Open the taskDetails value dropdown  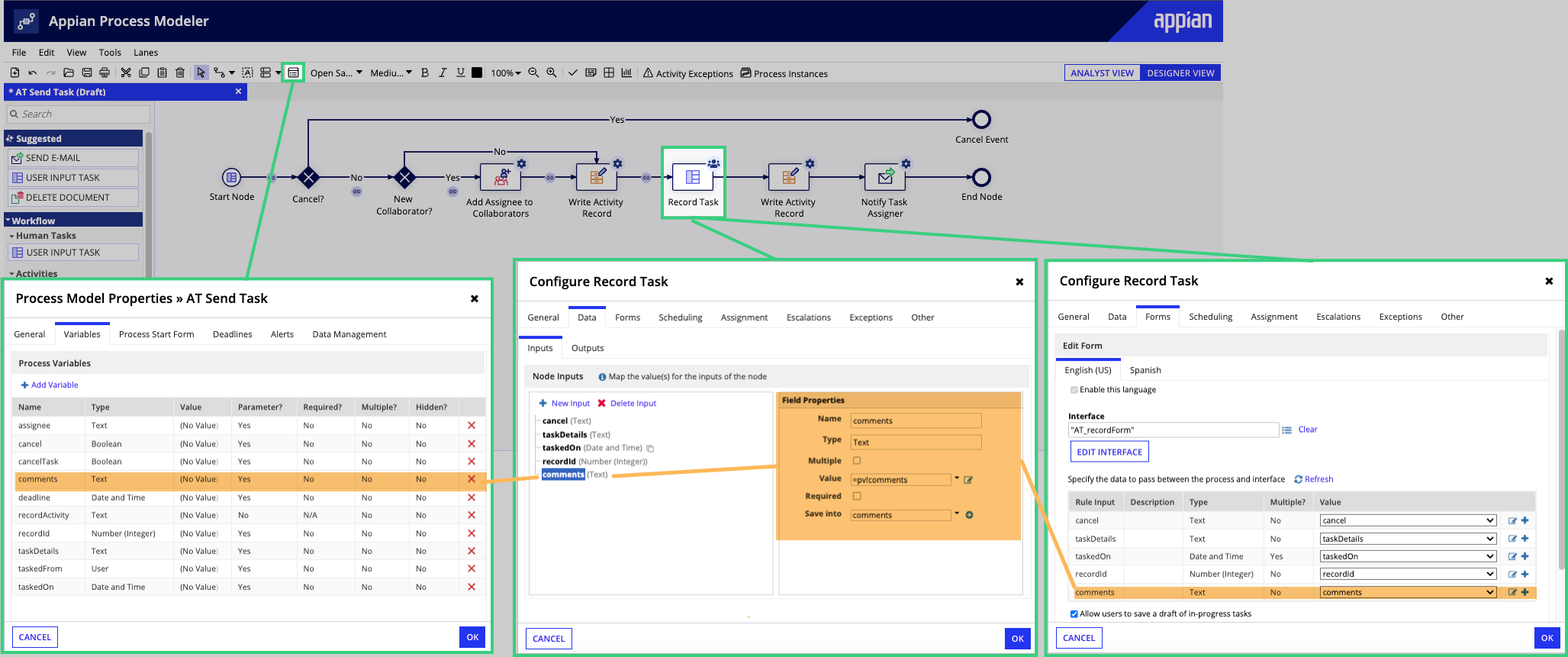1408,539
